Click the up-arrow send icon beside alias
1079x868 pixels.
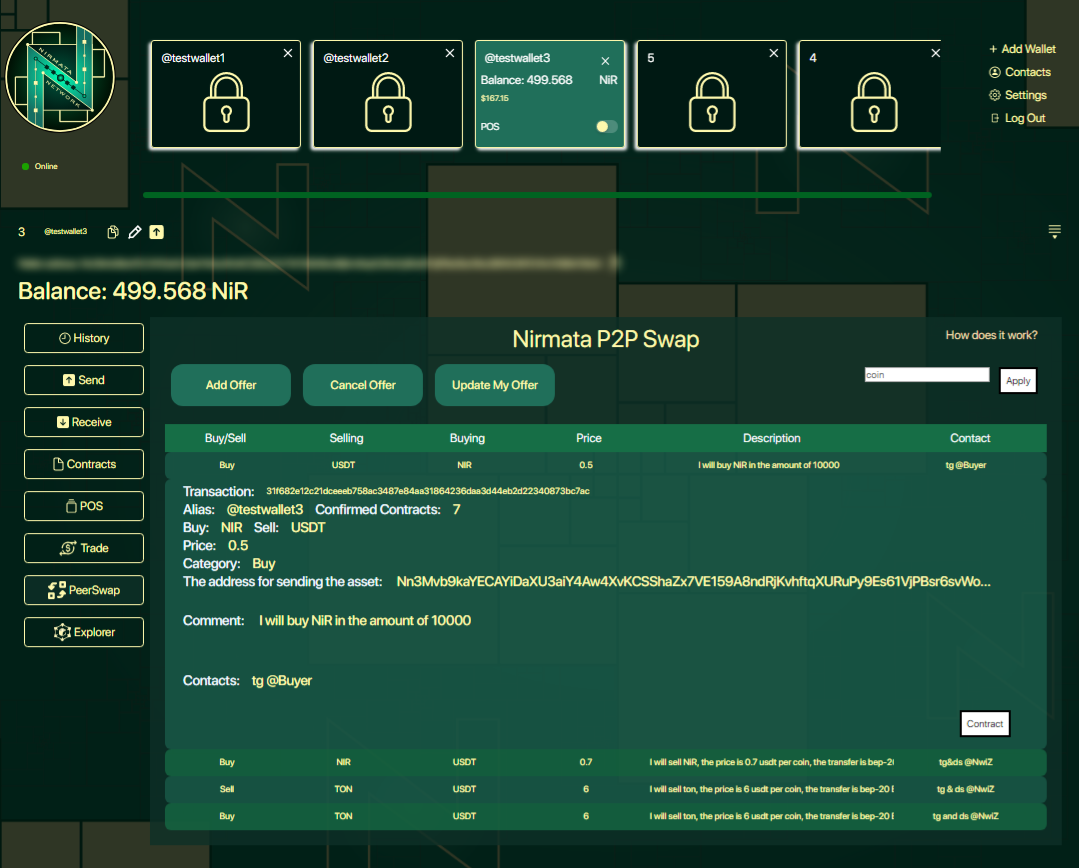click(x=157, y=232)
